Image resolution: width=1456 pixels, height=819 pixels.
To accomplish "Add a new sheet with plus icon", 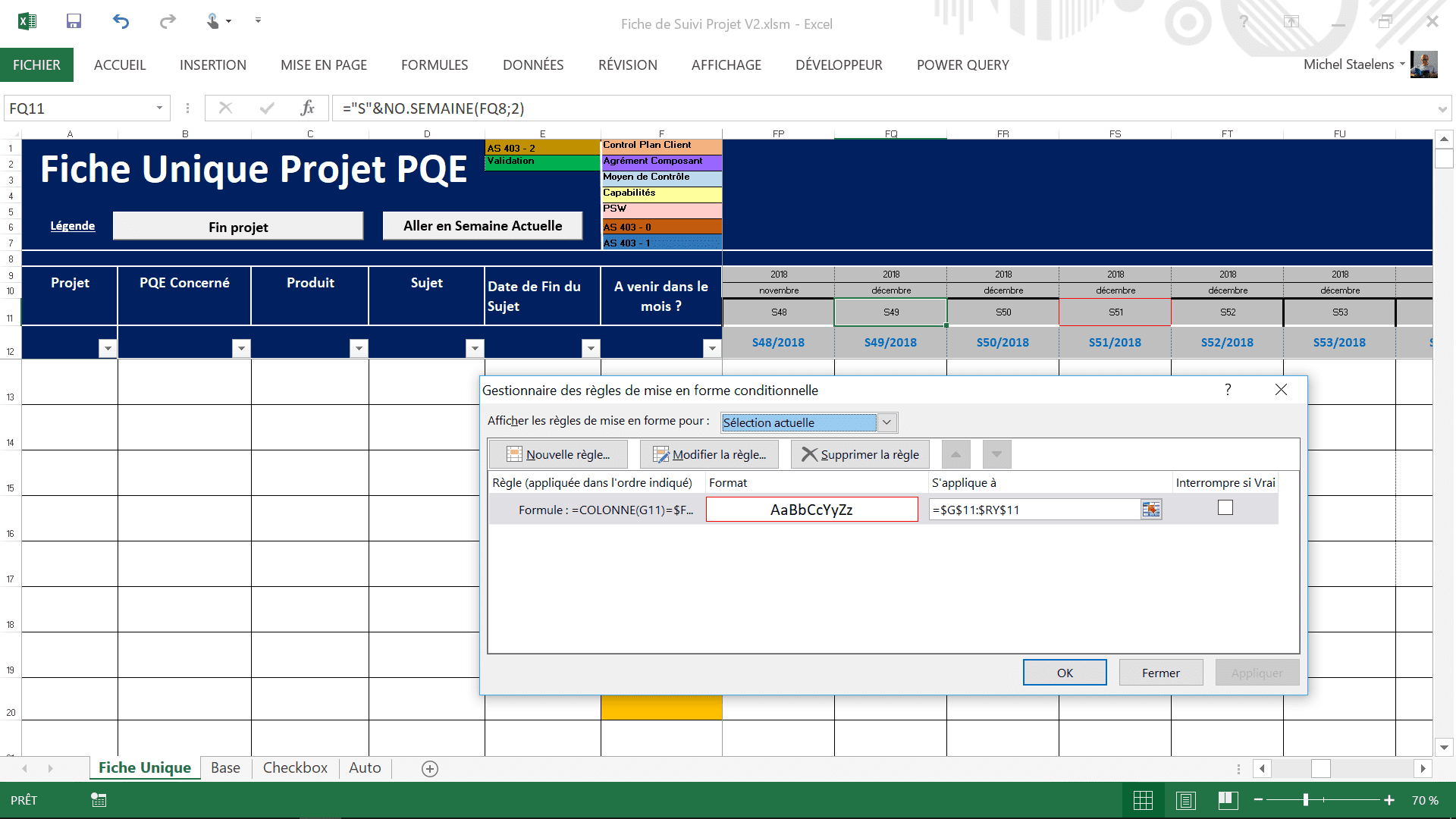I will (430, 768).
